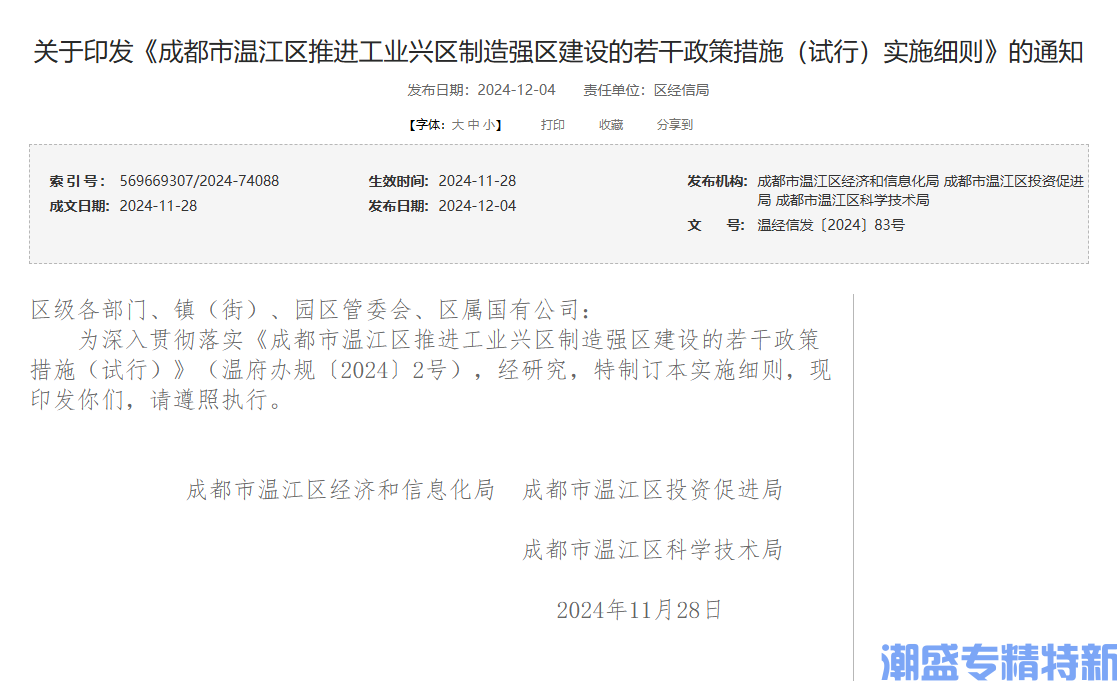
Task: Select header publish date 2024-12-04 under the title
Action: pos(516,90)
